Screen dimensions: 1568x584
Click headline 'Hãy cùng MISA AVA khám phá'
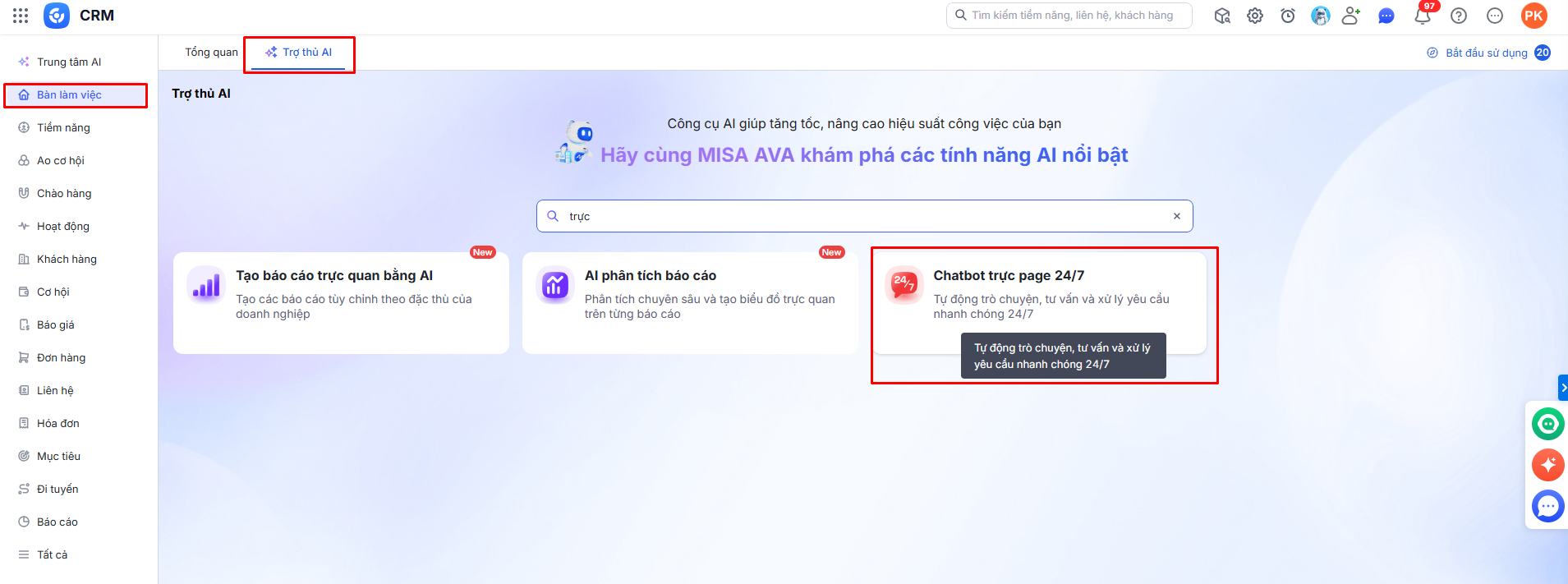tap(864, 155)
